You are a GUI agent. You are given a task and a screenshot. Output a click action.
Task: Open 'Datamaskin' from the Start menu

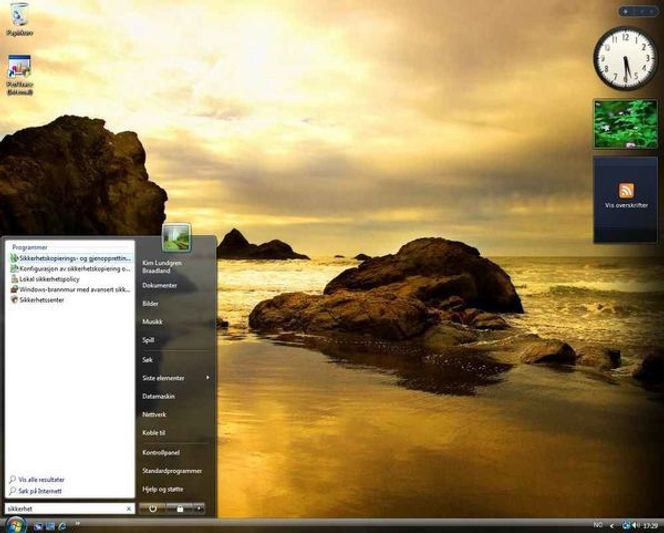(158, 396)
